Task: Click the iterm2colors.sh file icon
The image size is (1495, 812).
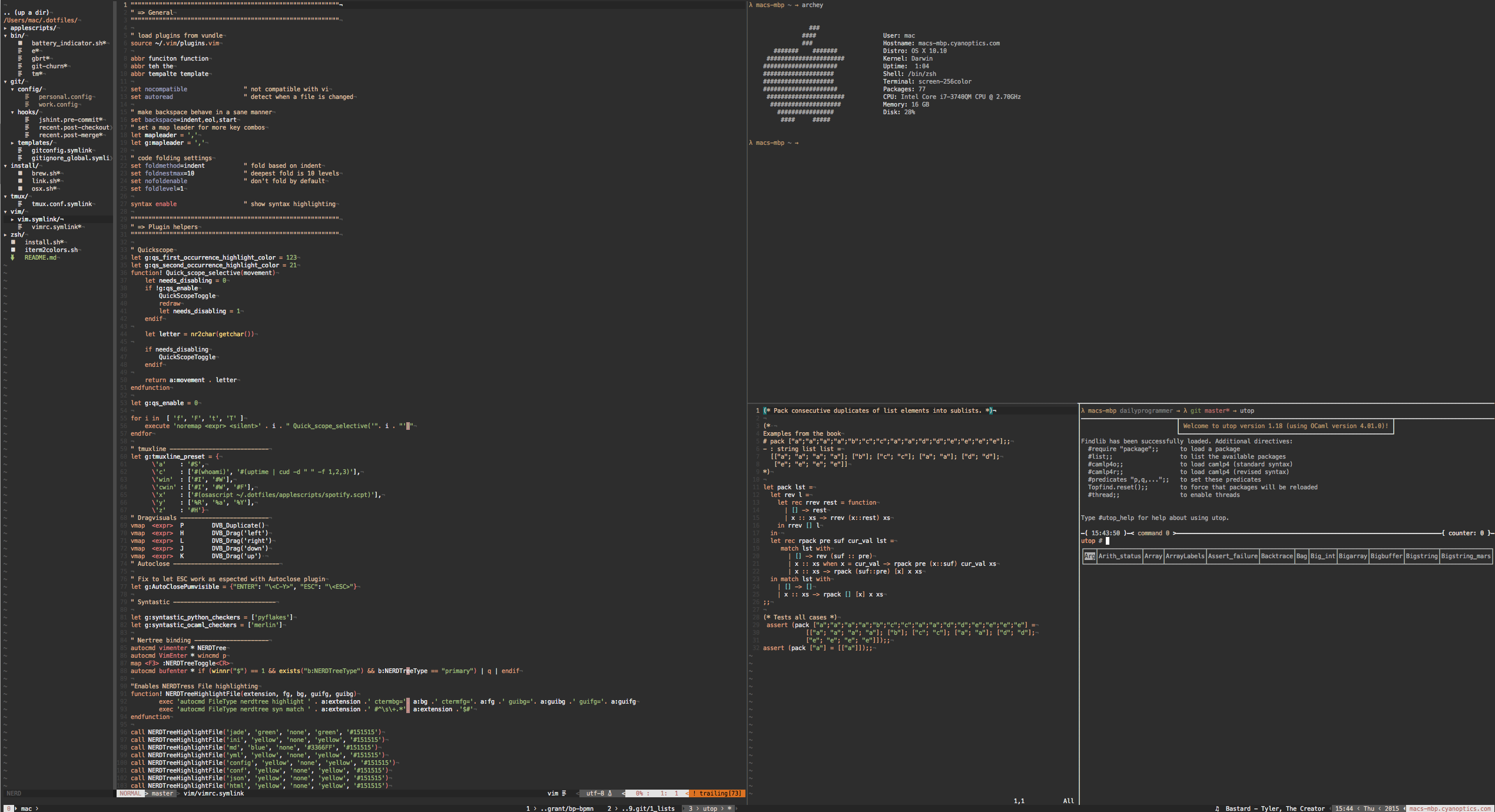Action: (13, 250)
